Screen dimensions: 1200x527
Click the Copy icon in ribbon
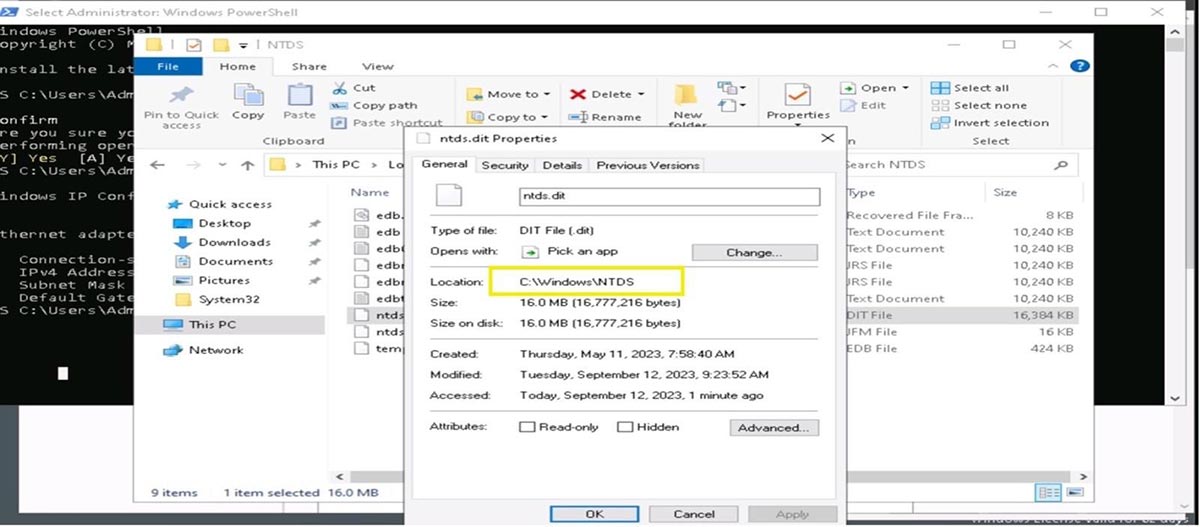pos(248,96)
